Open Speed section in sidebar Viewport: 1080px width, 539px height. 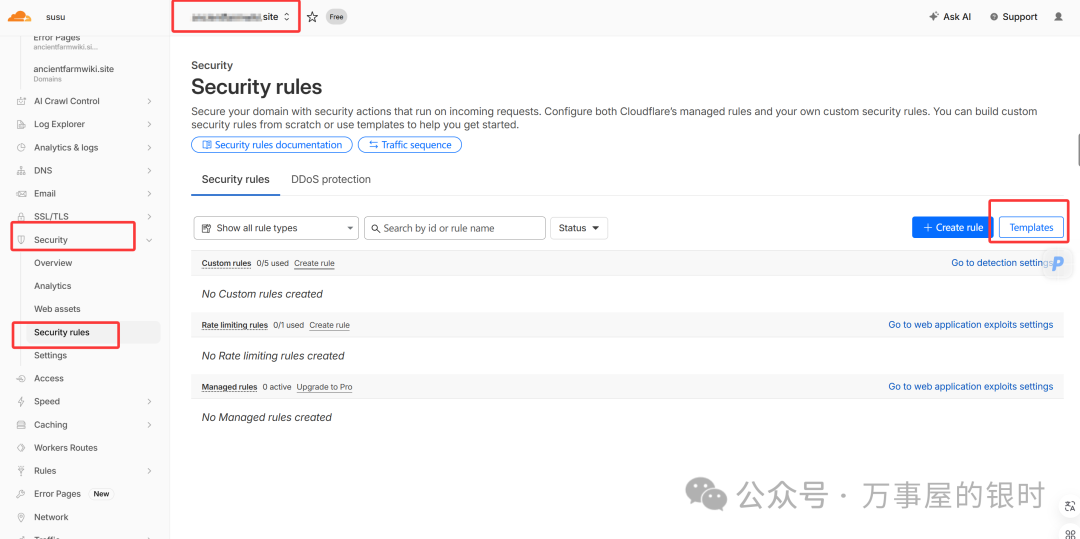(47, 402)
